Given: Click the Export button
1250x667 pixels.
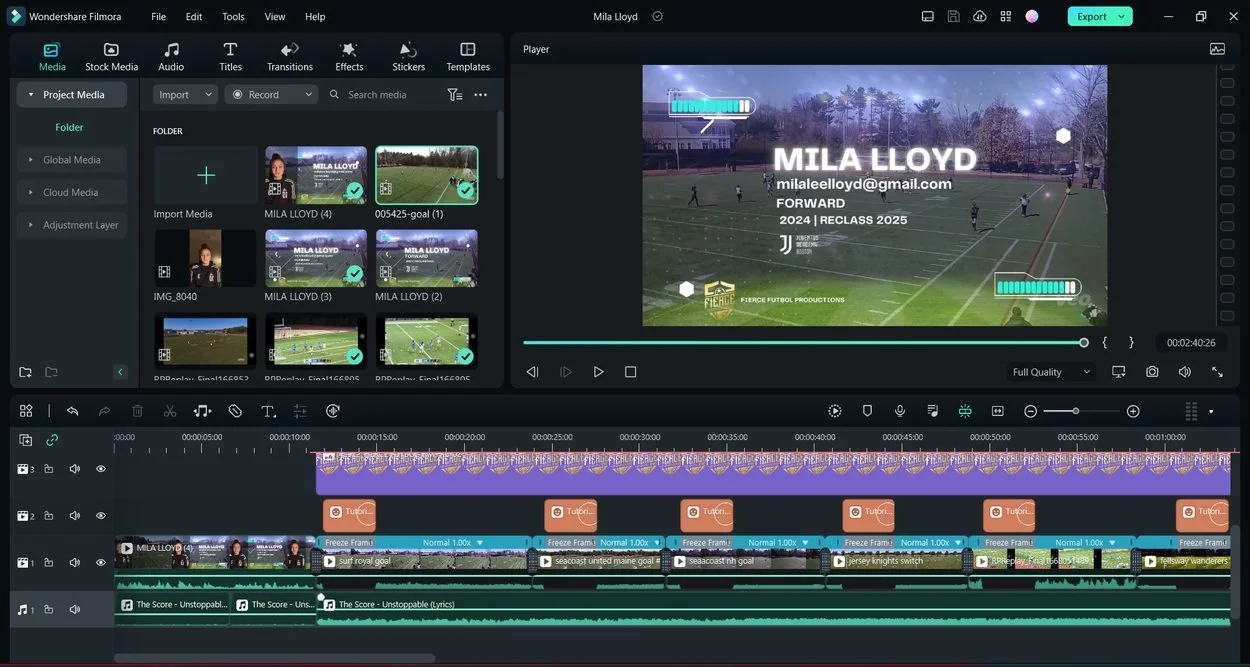Looking at the screenshot, I should [x=1100, y=16].
